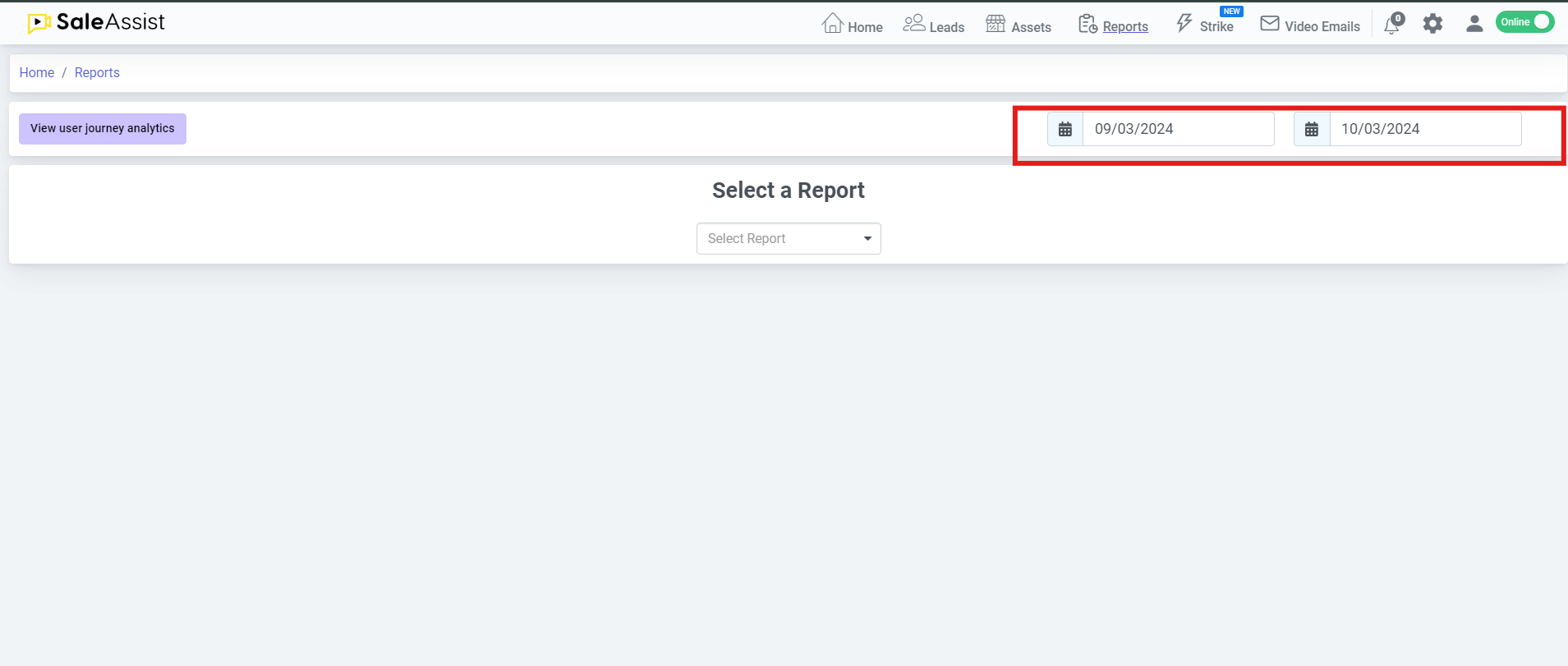
Task: Click the Video Emails envelope icon
Action: pyautogui.click(x=1270, y=24)
